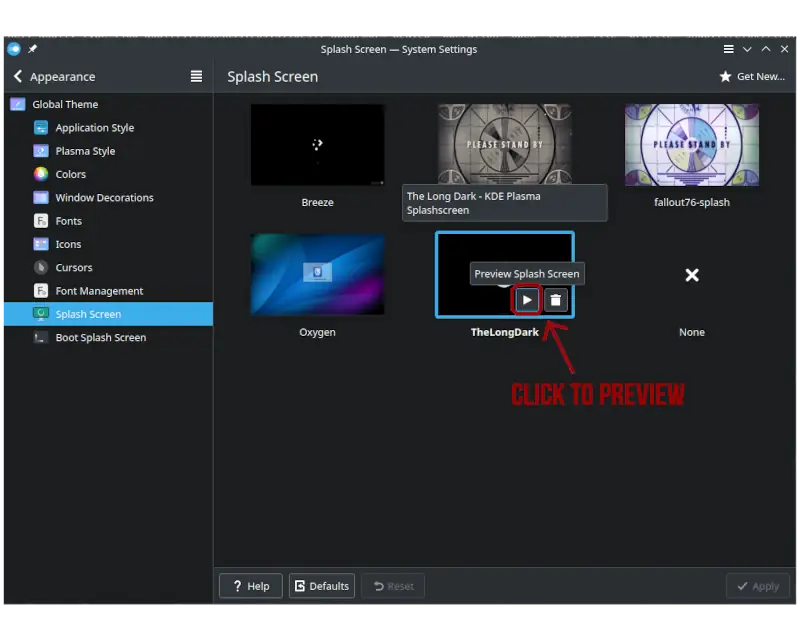The height and width of the screenshot is (640, 800).
Task: Open the Font Management page
Action: tap(99, 291)
